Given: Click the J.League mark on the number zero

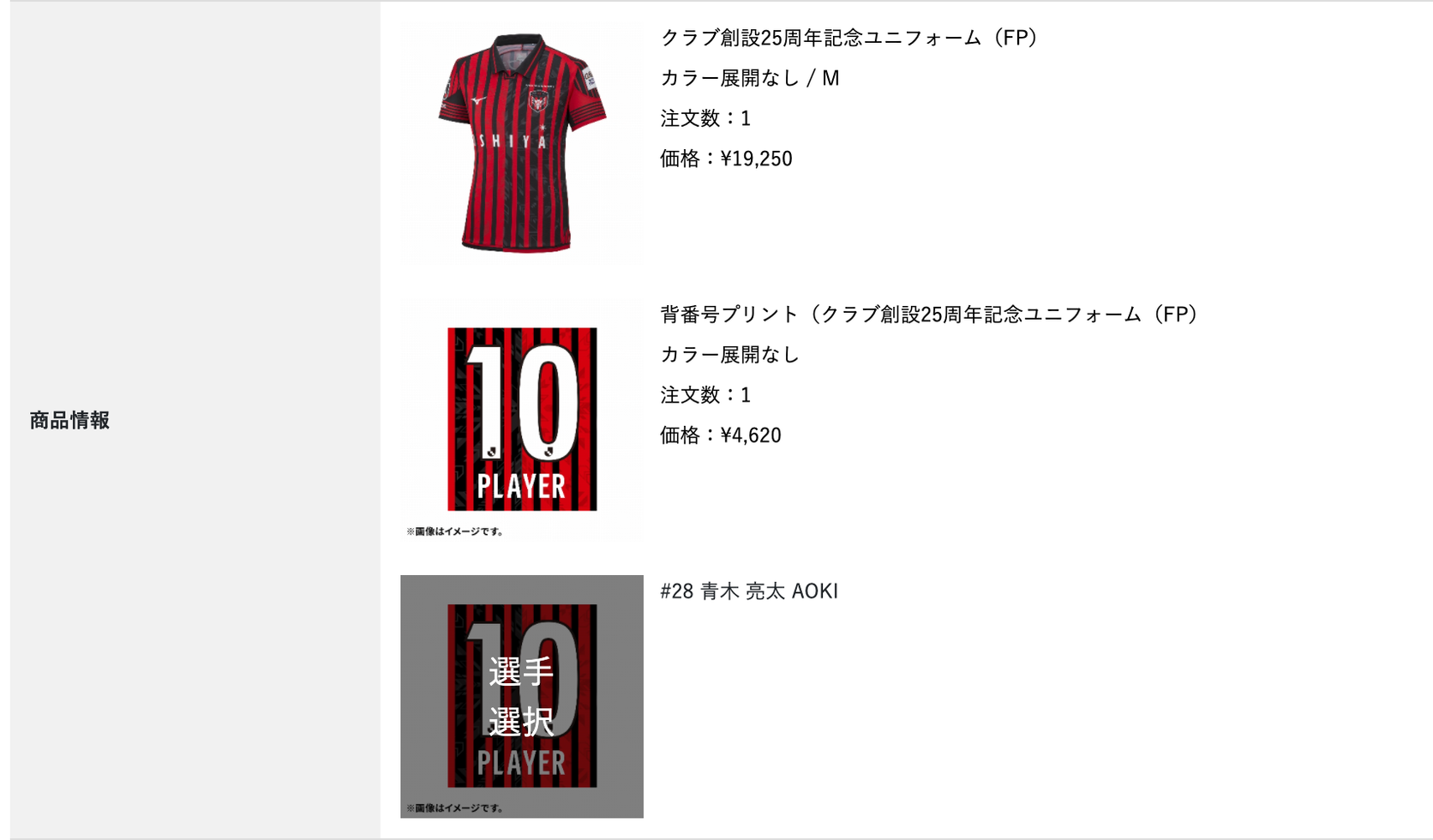Looking at the screenshot, I should coord(549,451).
